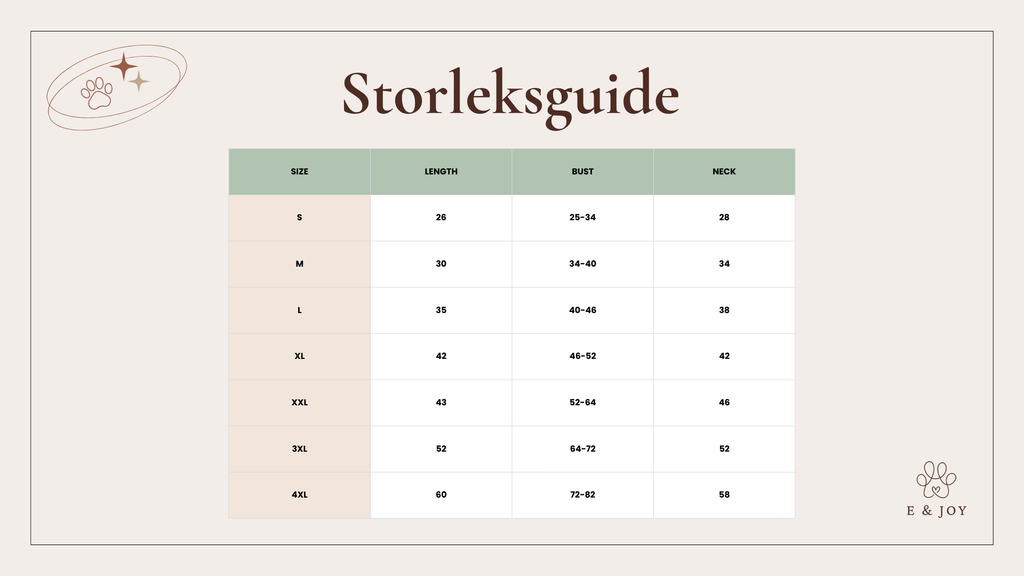Select the 4XL size row label
1024x576 pixels.
click(299, 495)
